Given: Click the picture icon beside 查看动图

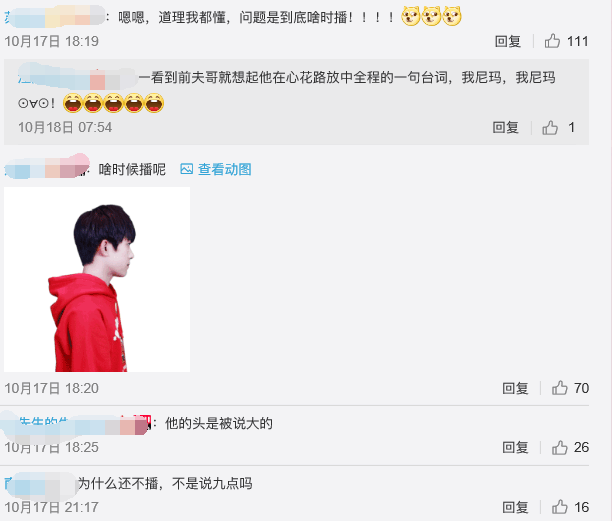Looking at the screenshot, I should click(x=187, y=169).
